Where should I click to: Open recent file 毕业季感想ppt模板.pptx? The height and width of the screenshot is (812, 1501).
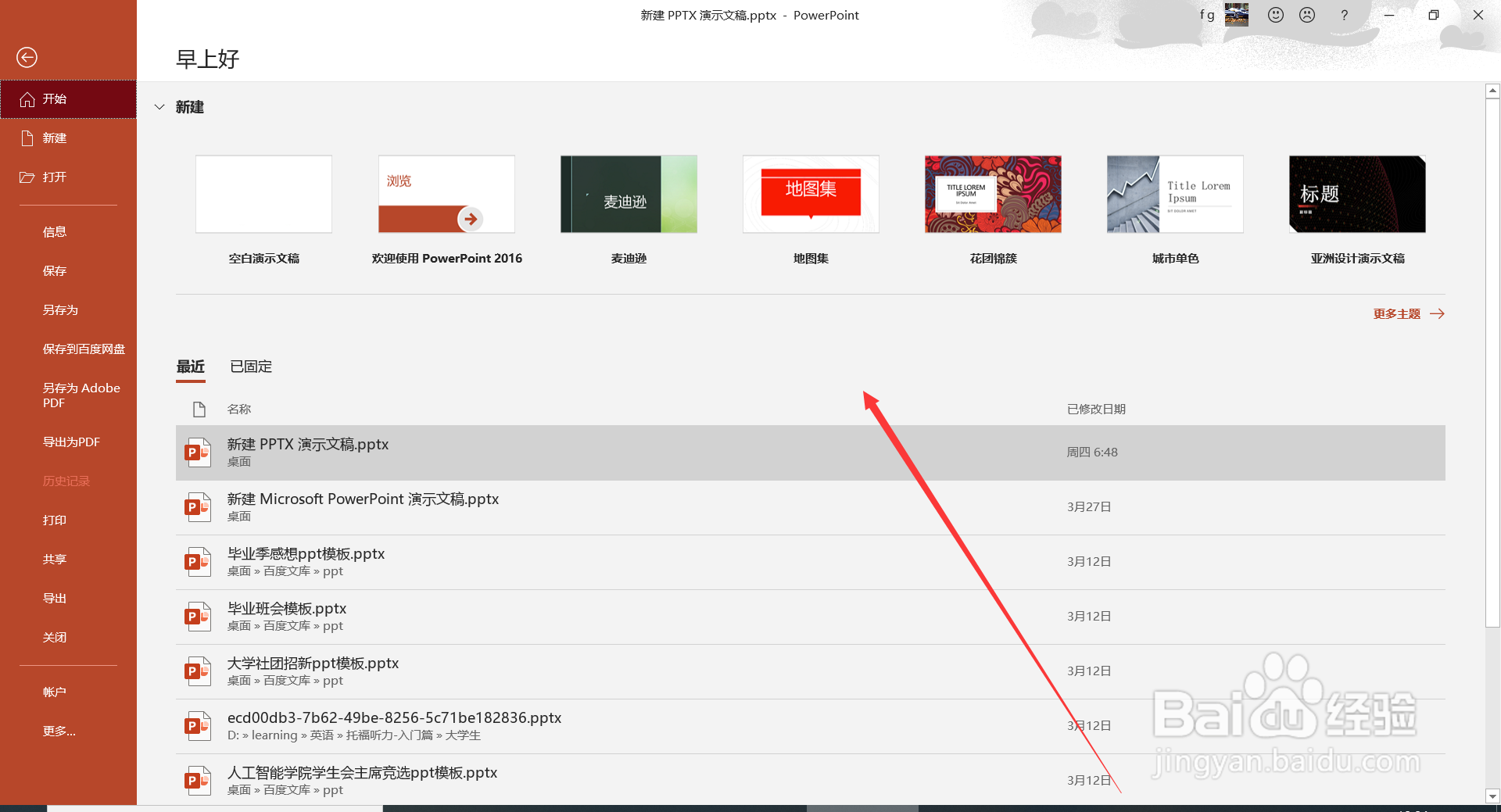click(x=811, y=562)
